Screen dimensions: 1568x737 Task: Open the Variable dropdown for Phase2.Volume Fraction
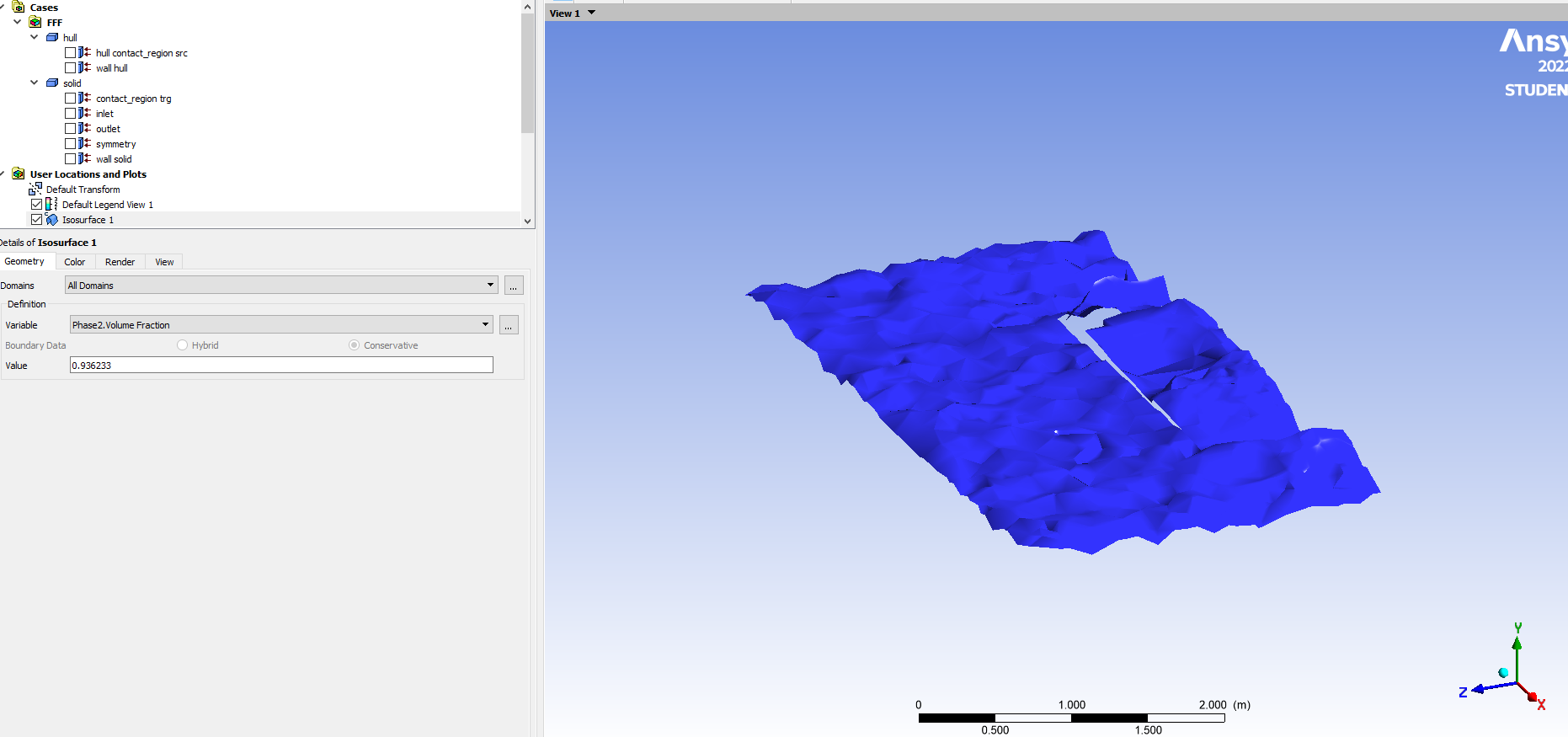[x=485, y=325]
